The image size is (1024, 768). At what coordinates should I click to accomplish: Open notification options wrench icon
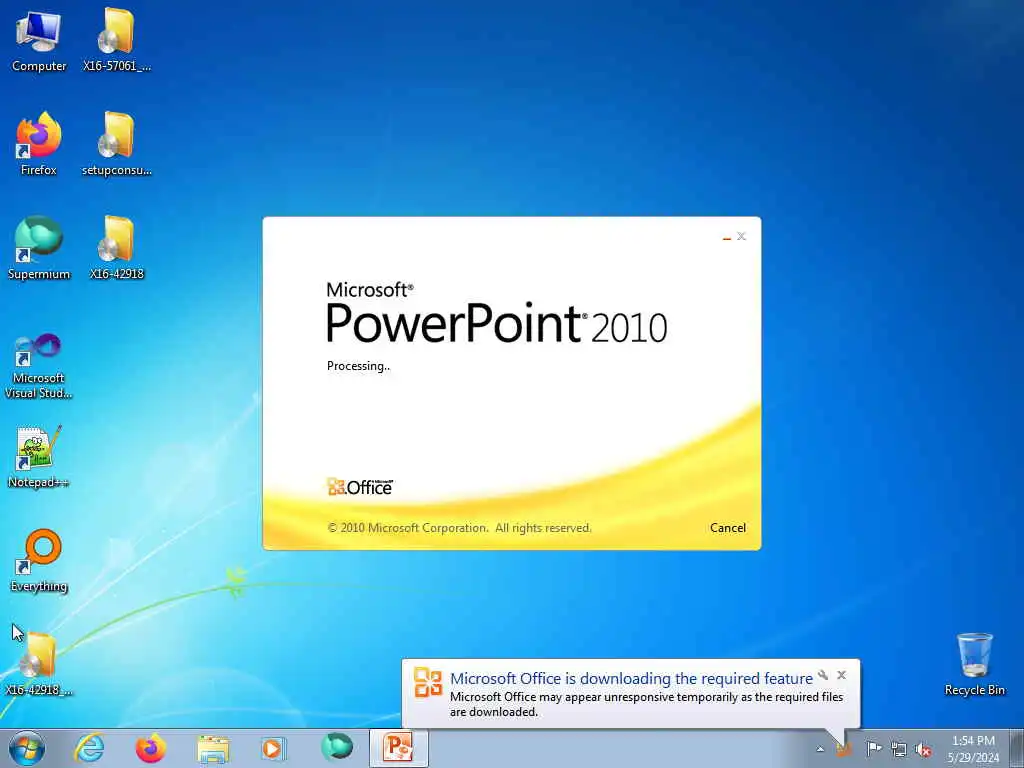click(824, 675)
